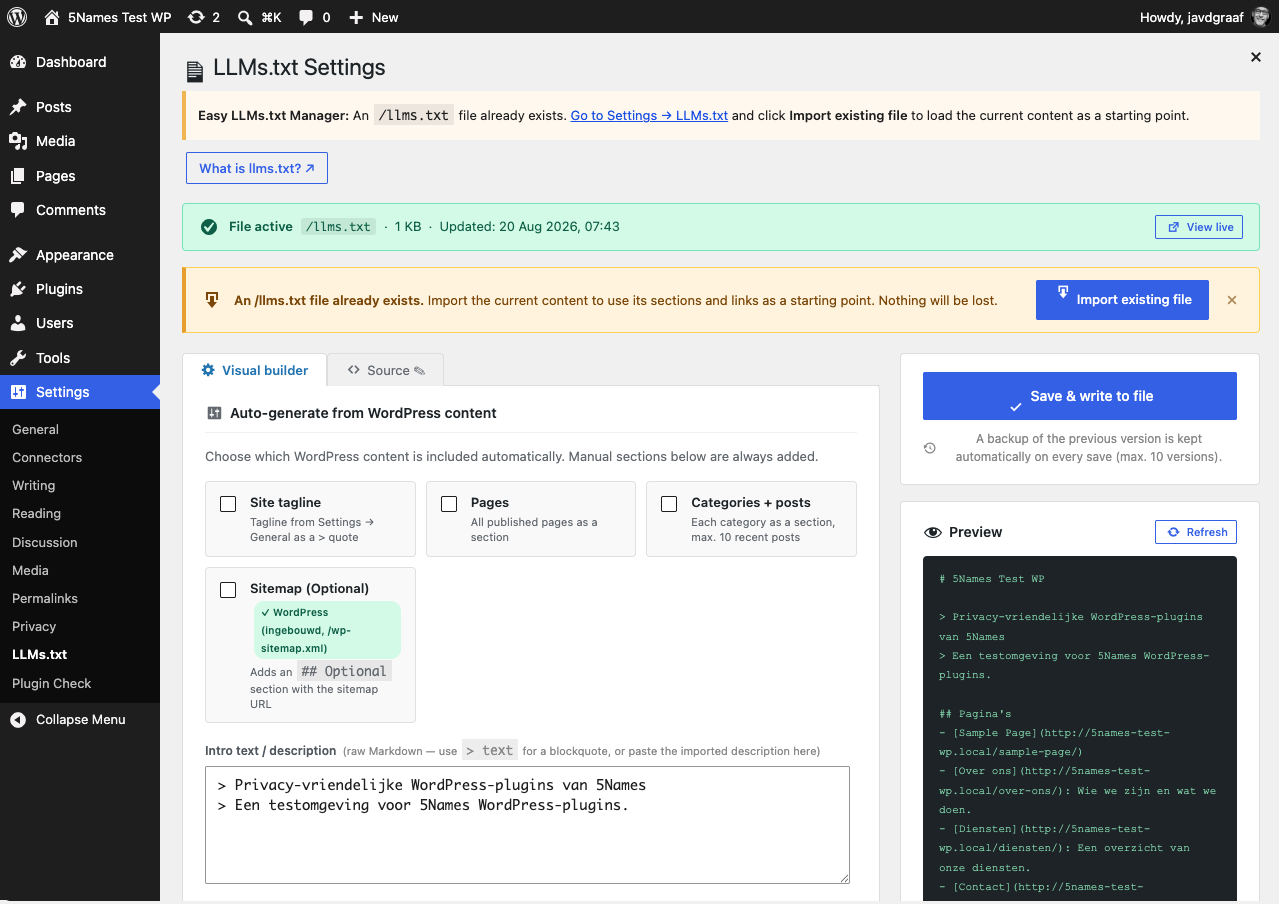Click the green File active checkmark icon
1279x904 pixels.
209,227
